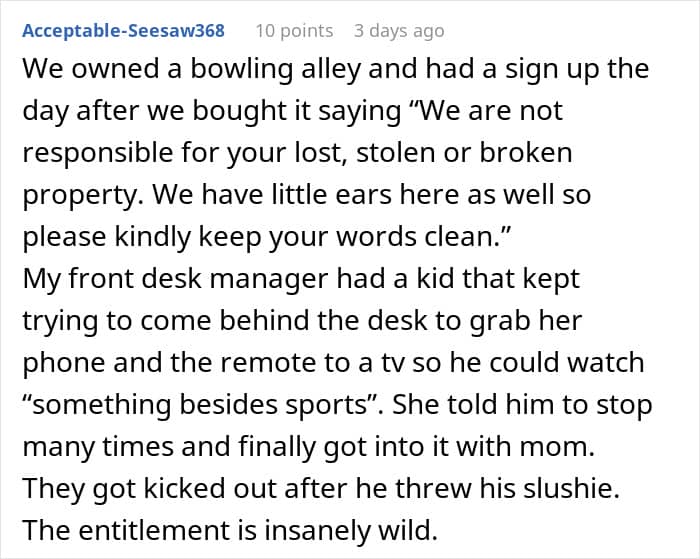700x559 pixels.
Task: Click the 10 points score label
Action: [294, 31]
